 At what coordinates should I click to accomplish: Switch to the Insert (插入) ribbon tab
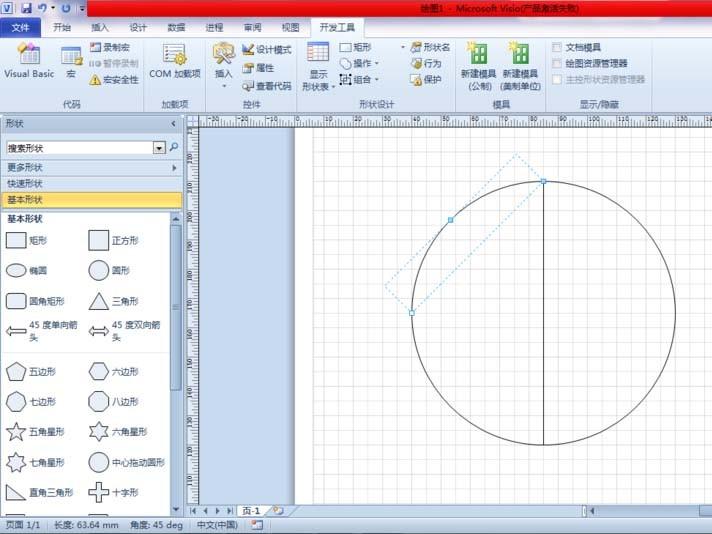pos(100,28)
